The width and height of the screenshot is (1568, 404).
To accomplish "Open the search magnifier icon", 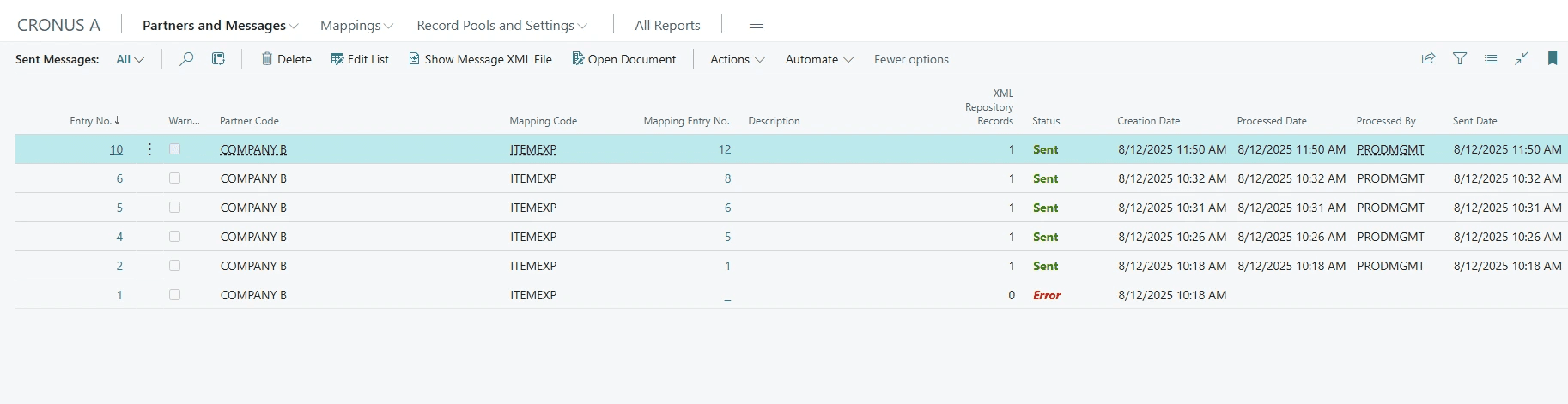I will (186, 59).
